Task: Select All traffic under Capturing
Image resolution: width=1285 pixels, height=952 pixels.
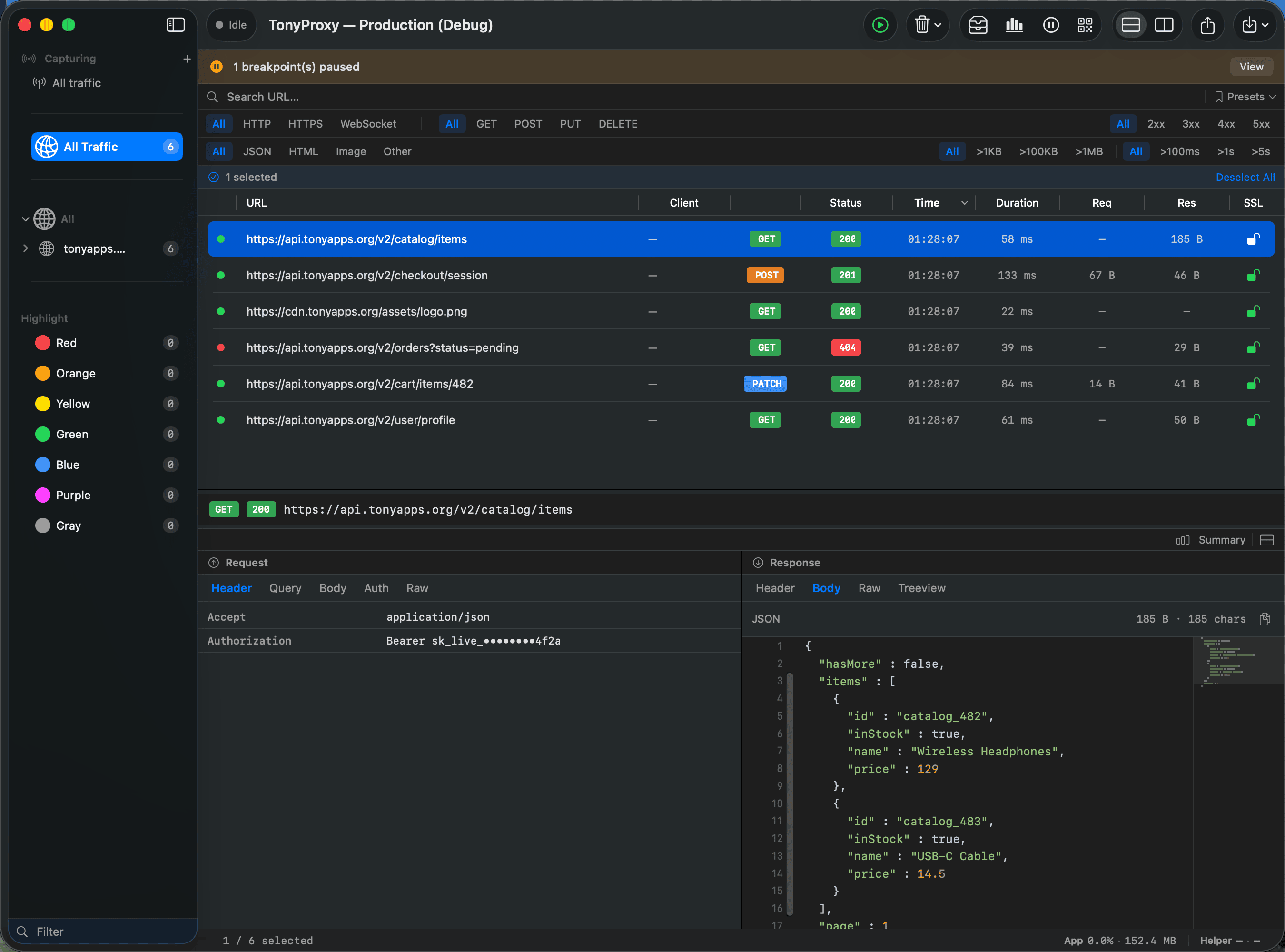Action: [x=76, y=83]
